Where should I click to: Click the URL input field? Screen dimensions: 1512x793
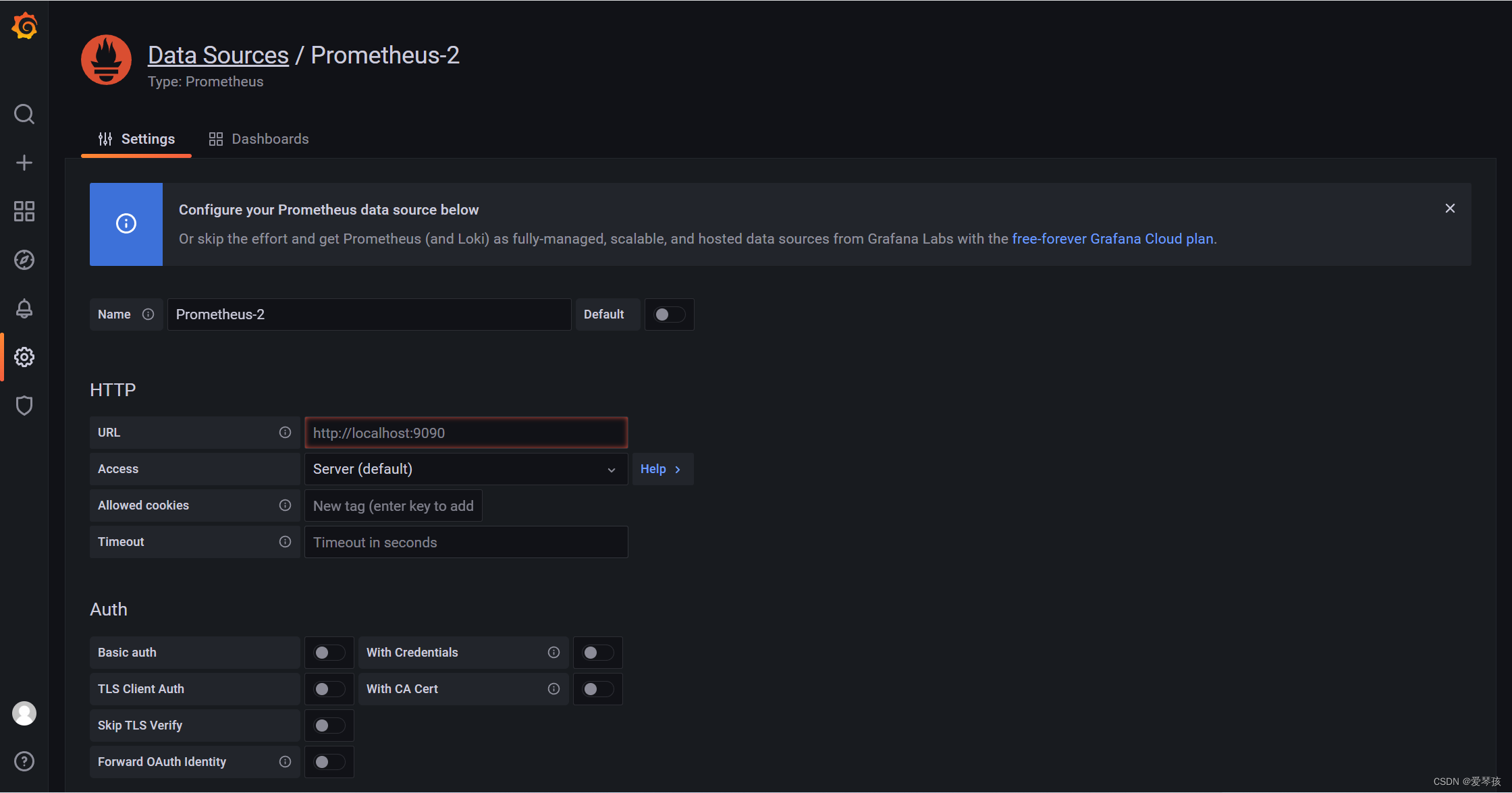tap(465, 433)
